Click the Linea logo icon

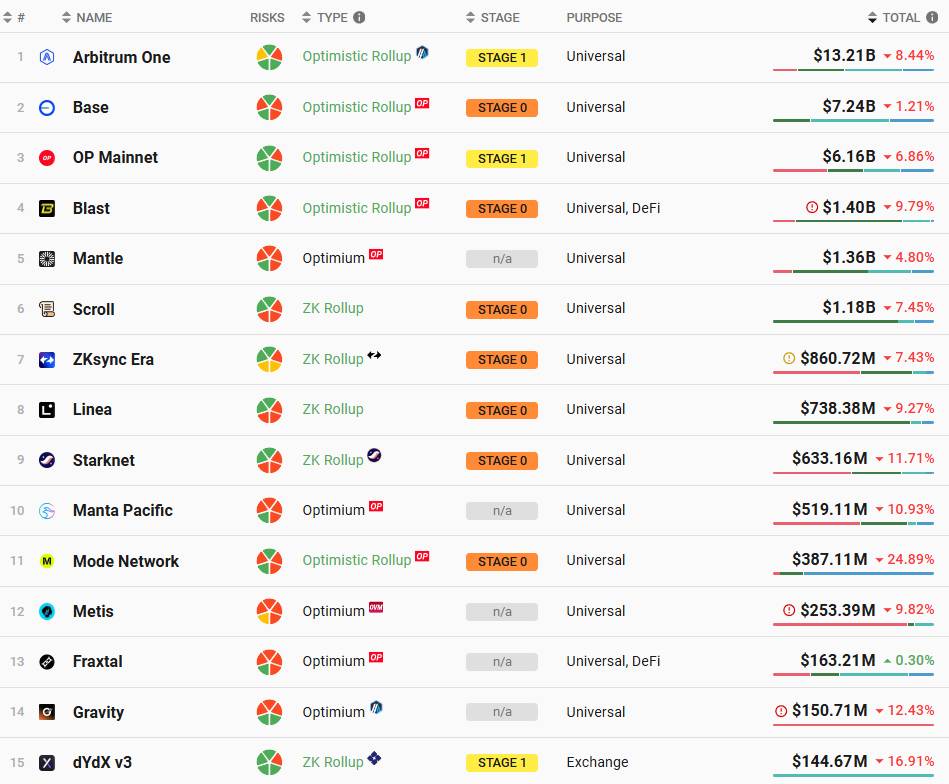[x=47, y=410]
